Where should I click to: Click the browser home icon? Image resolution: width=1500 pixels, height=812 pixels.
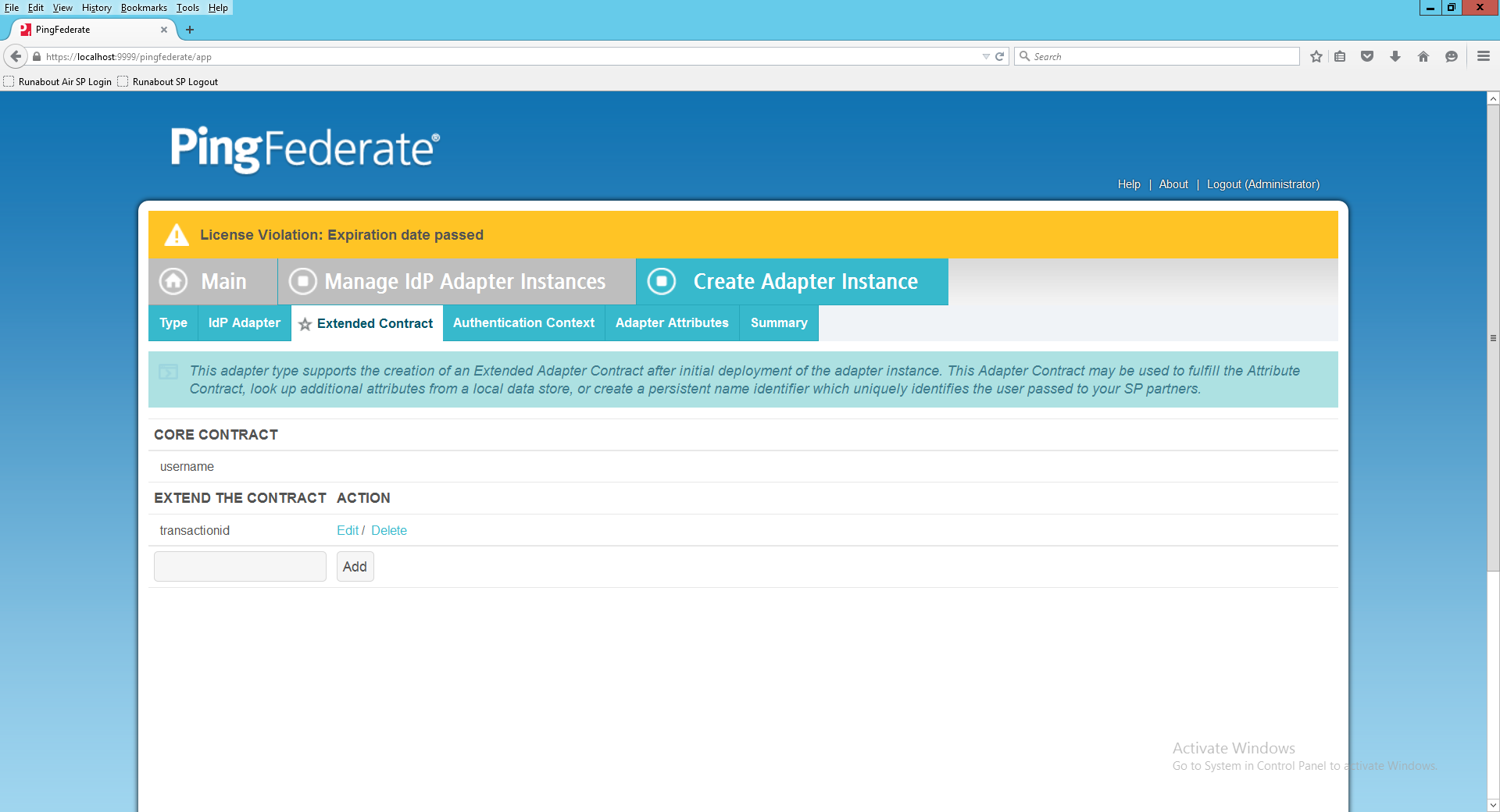tap(1423, 56)
